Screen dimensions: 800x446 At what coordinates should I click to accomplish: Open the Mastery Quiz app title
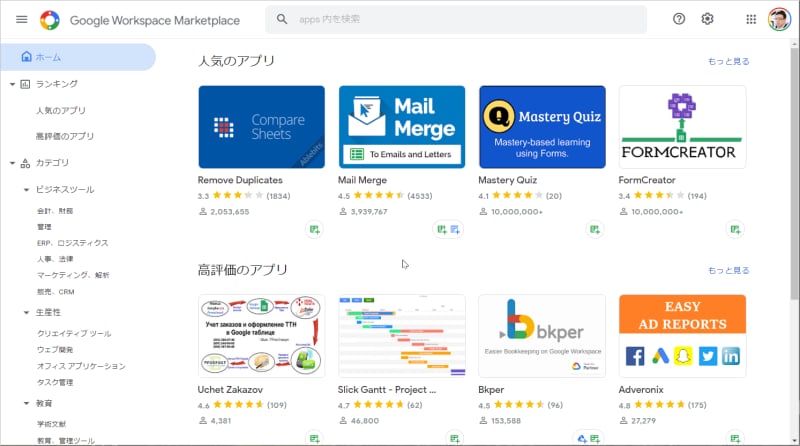pos(508,180)
